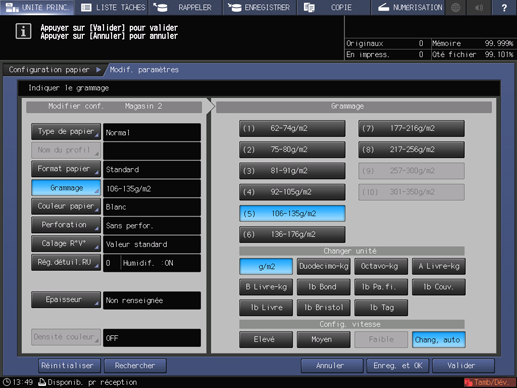Image resolution: width=517 pixels, height=388 pixels.
Task: Select weight (3) 81-91g/m2
Action: (292, 171)
